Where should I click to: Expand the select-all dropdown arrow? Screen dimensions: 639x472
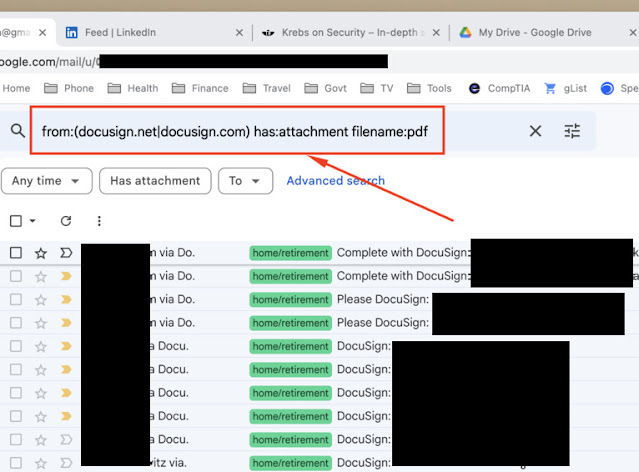pyautogui.click(x=33, y=221)
